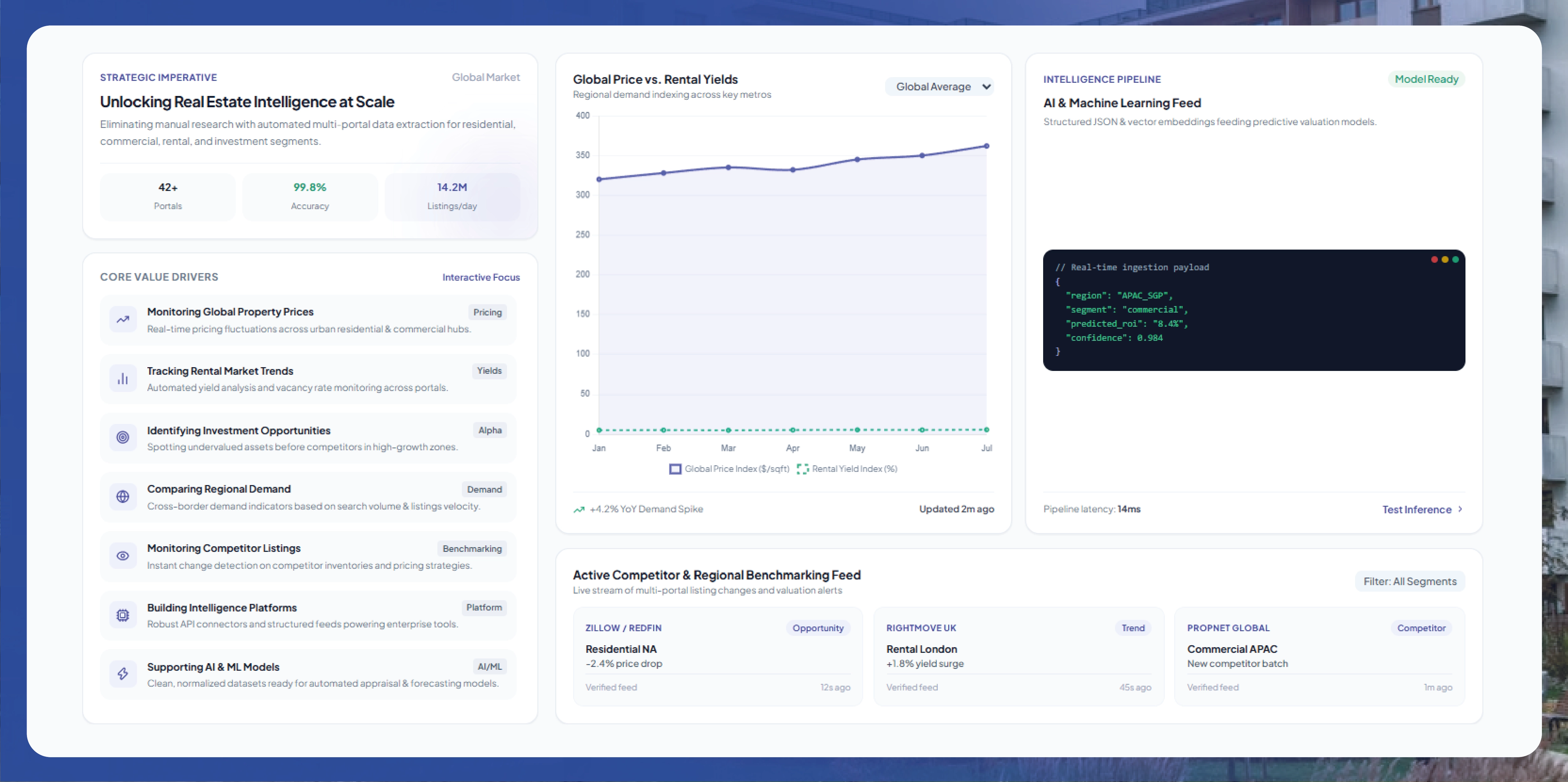This screenshot has height=782, width=1568.
Task: Toggle the Rental Yield Index legend box
Action: pyautogui.click(x=802, y=469)
